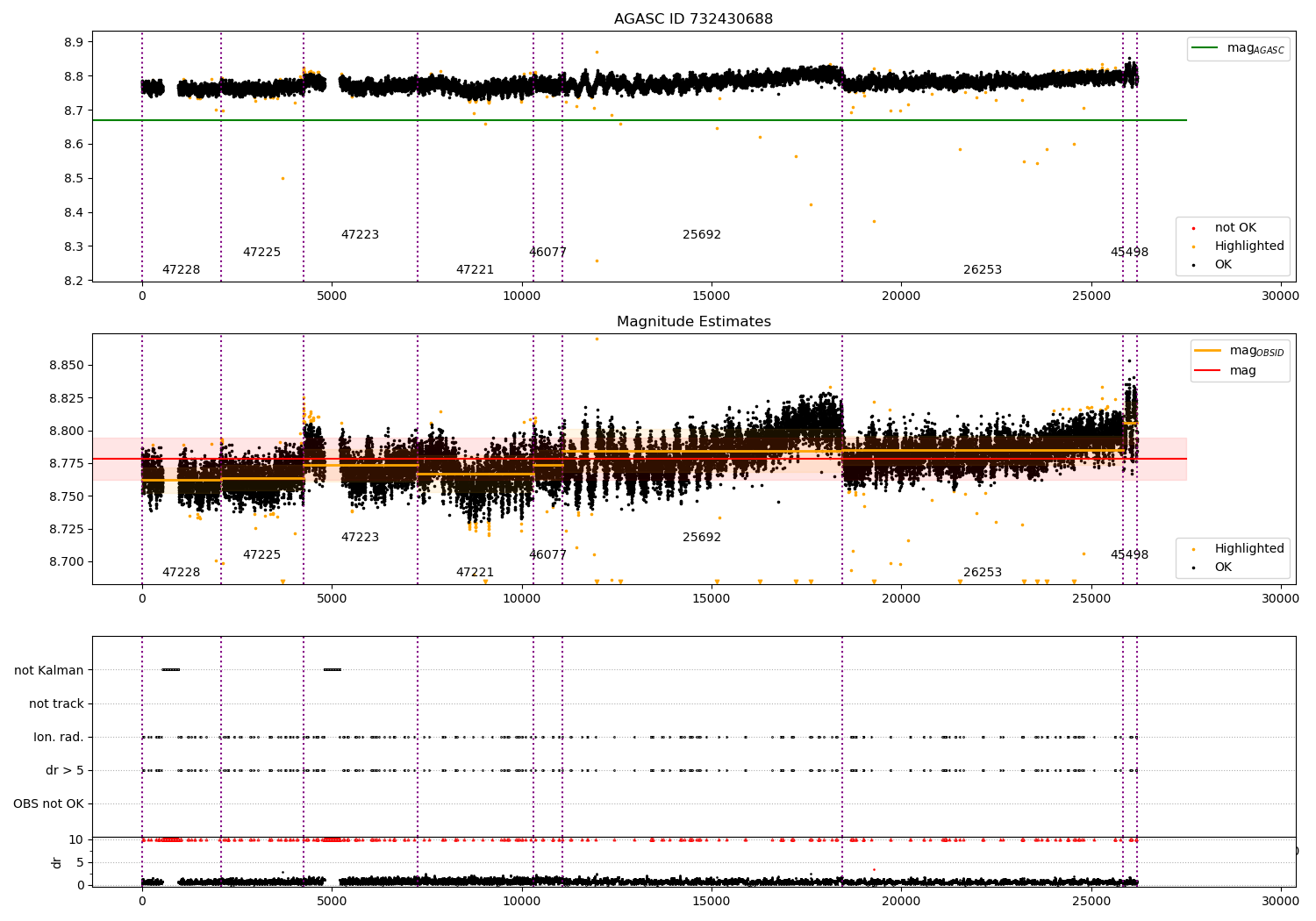
Task: Click the first 'not Kalman' marker cluster inside obsid 47228
Action: [x=171, y=670]
